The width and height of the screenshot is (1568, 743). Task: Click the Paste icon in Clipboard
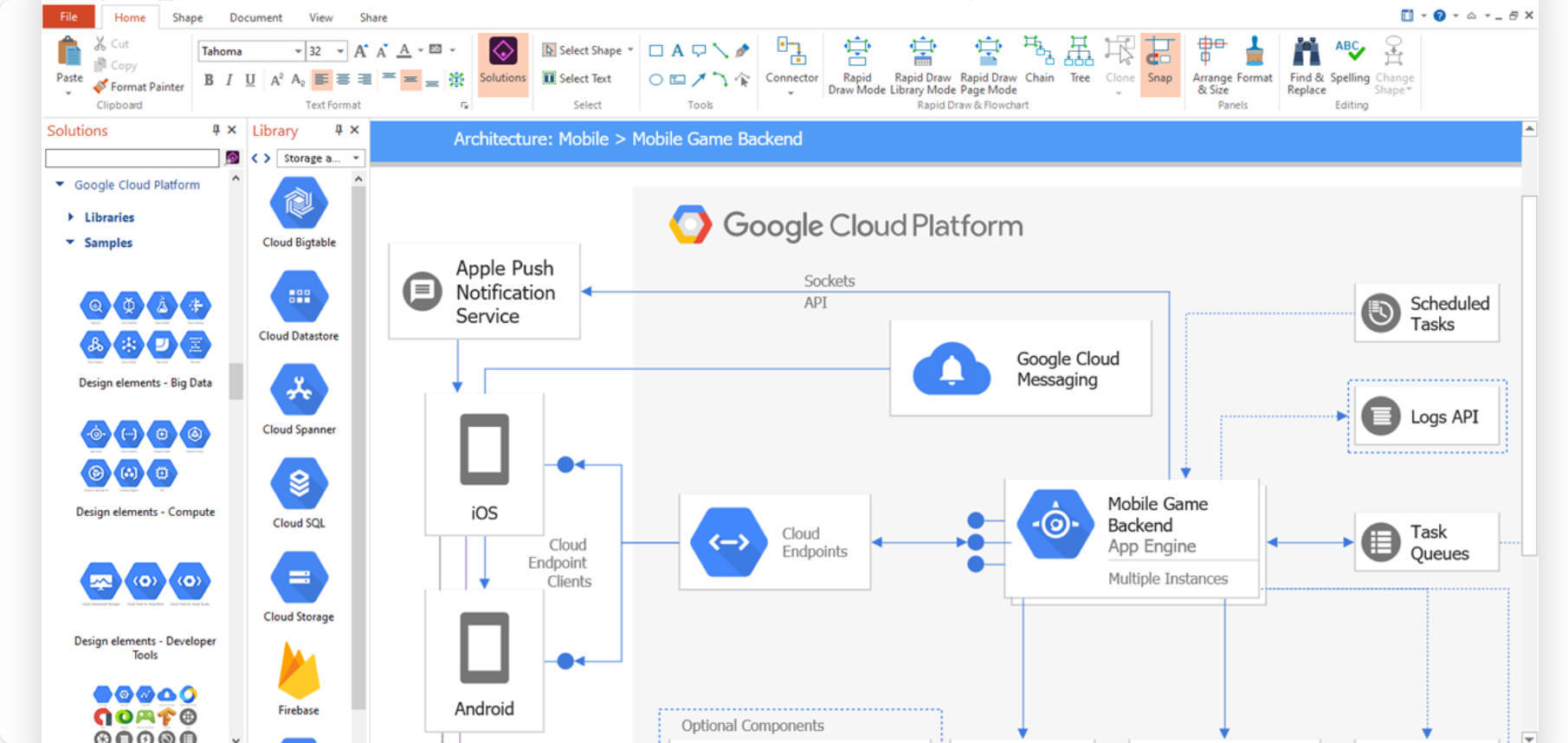[69, 52]
